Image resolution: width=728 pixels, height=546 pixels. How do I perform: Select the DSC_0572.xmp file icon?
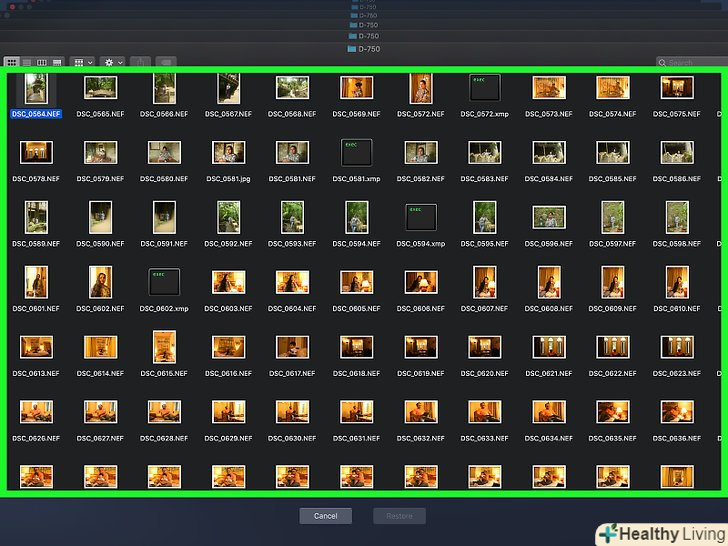[x=484, y=88]
